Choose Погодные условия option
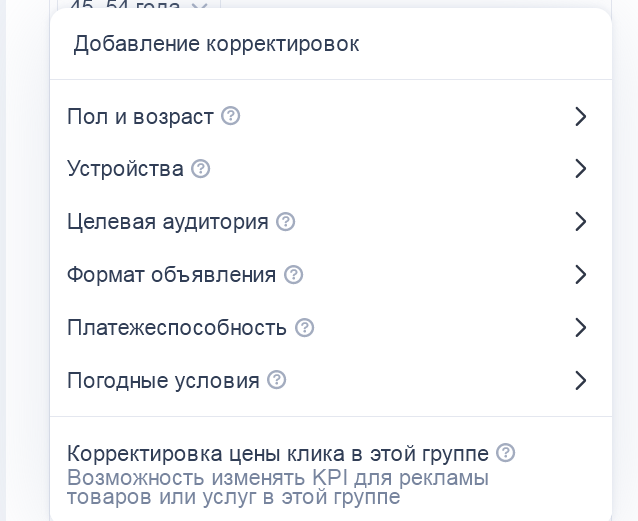 tap(163, 381)
